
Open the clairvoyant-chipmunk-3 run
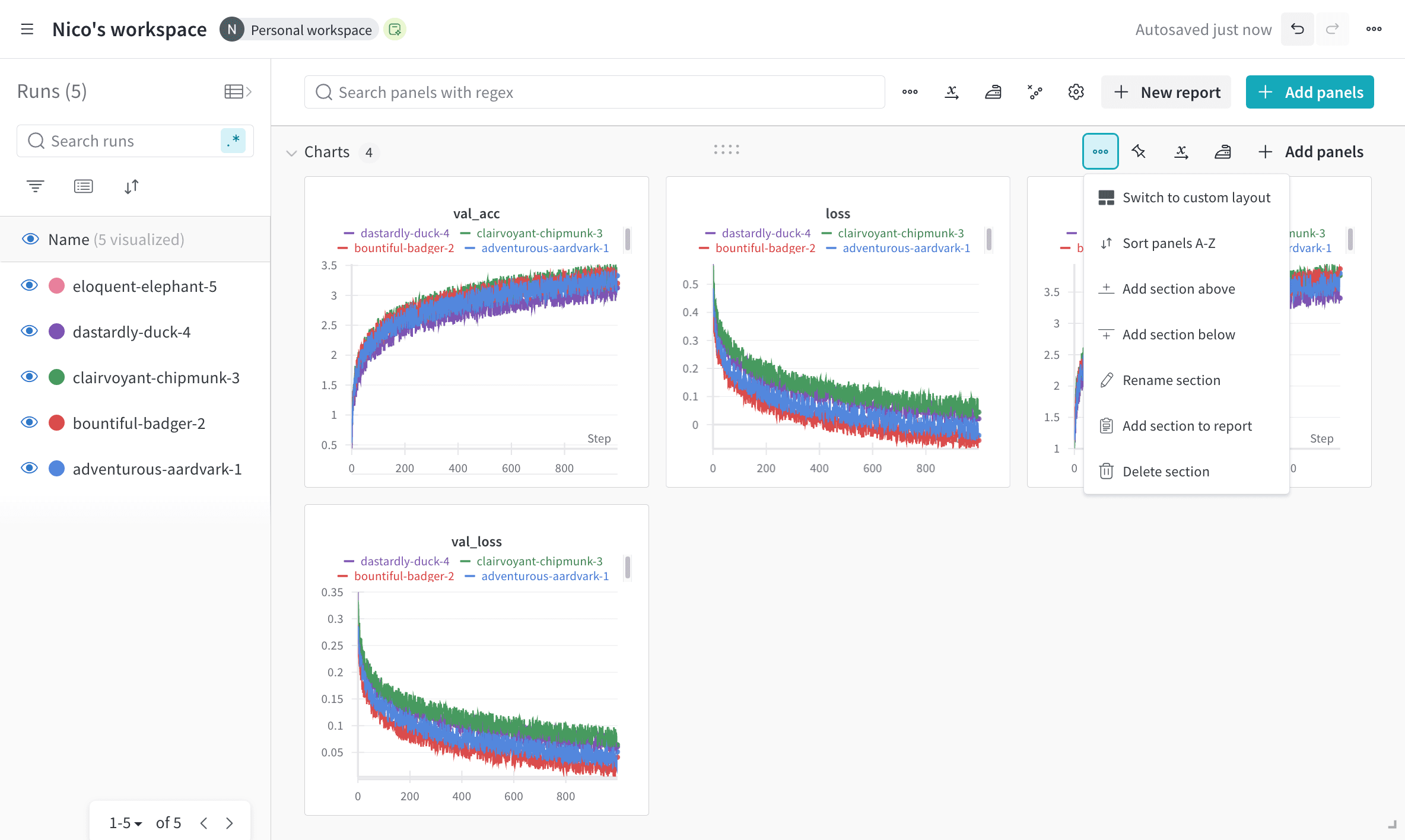156,377
